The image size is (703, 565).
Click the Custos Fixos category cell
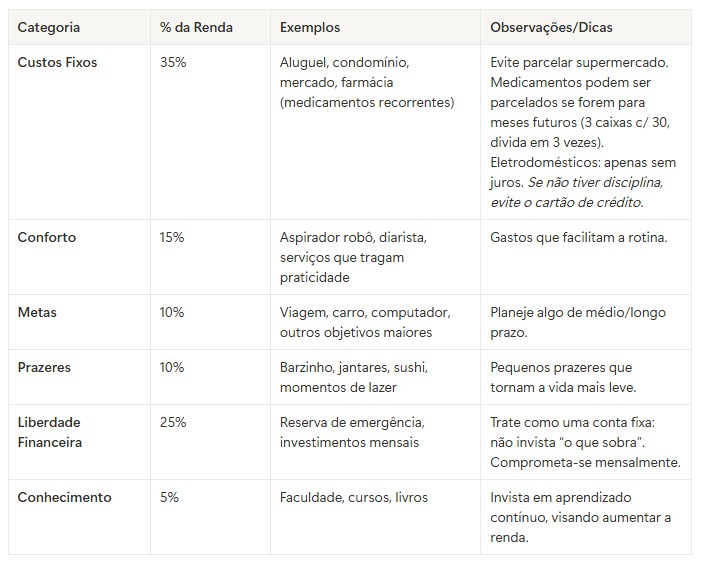[58, 62]
